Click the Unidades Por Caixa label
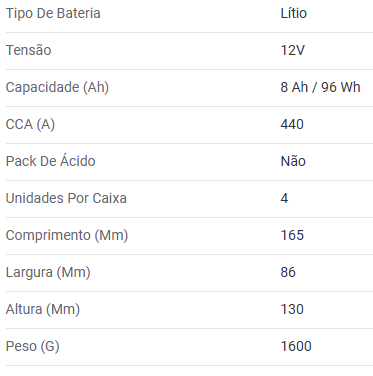Viewport: 373px width, 376px height. coord(66,198)
